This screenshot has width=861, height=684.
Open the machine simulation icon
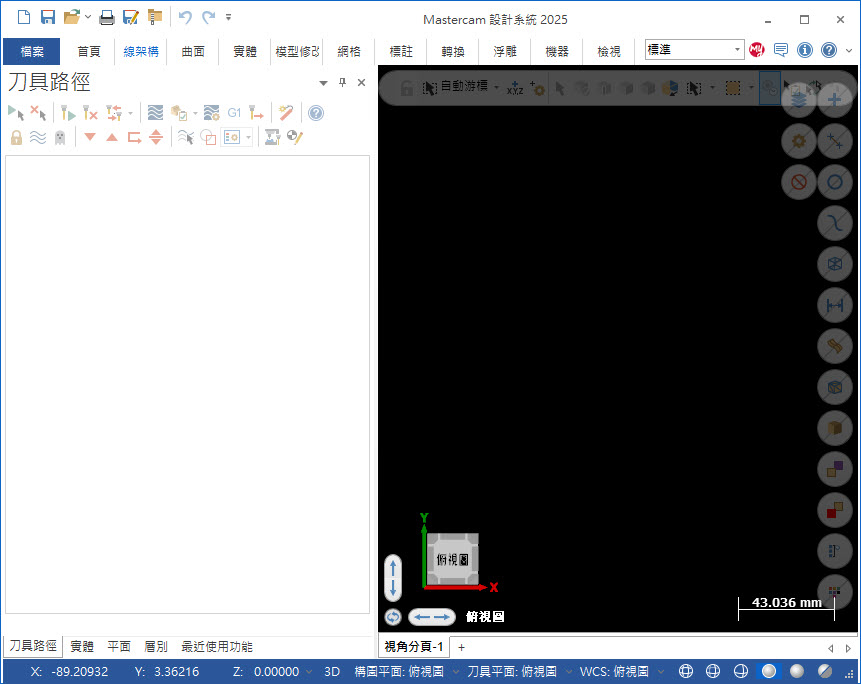point(272,137)
